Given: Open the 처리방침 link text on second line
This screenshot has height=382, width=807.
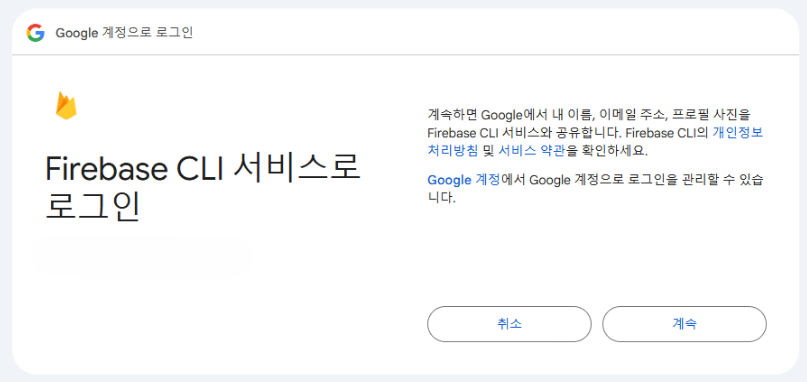Looking at the screenshot, I should tap(453, 151).
